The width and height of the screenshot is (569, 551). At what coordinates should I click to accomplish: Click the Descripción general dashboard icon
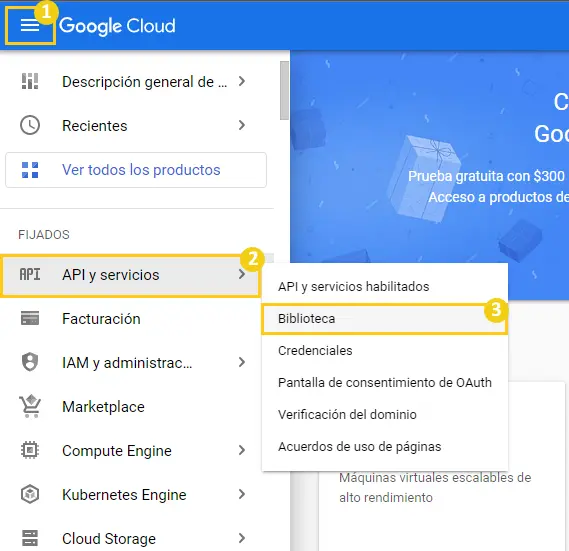coord(30,81)
